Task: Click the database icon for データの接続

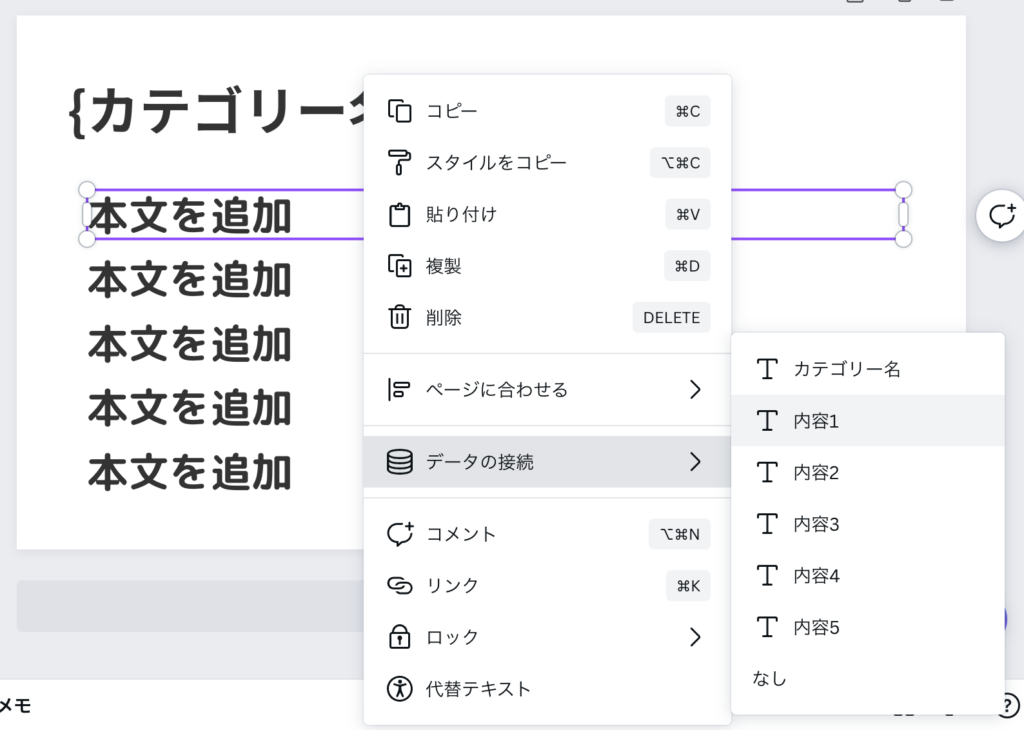Action: tap(399, 462)
